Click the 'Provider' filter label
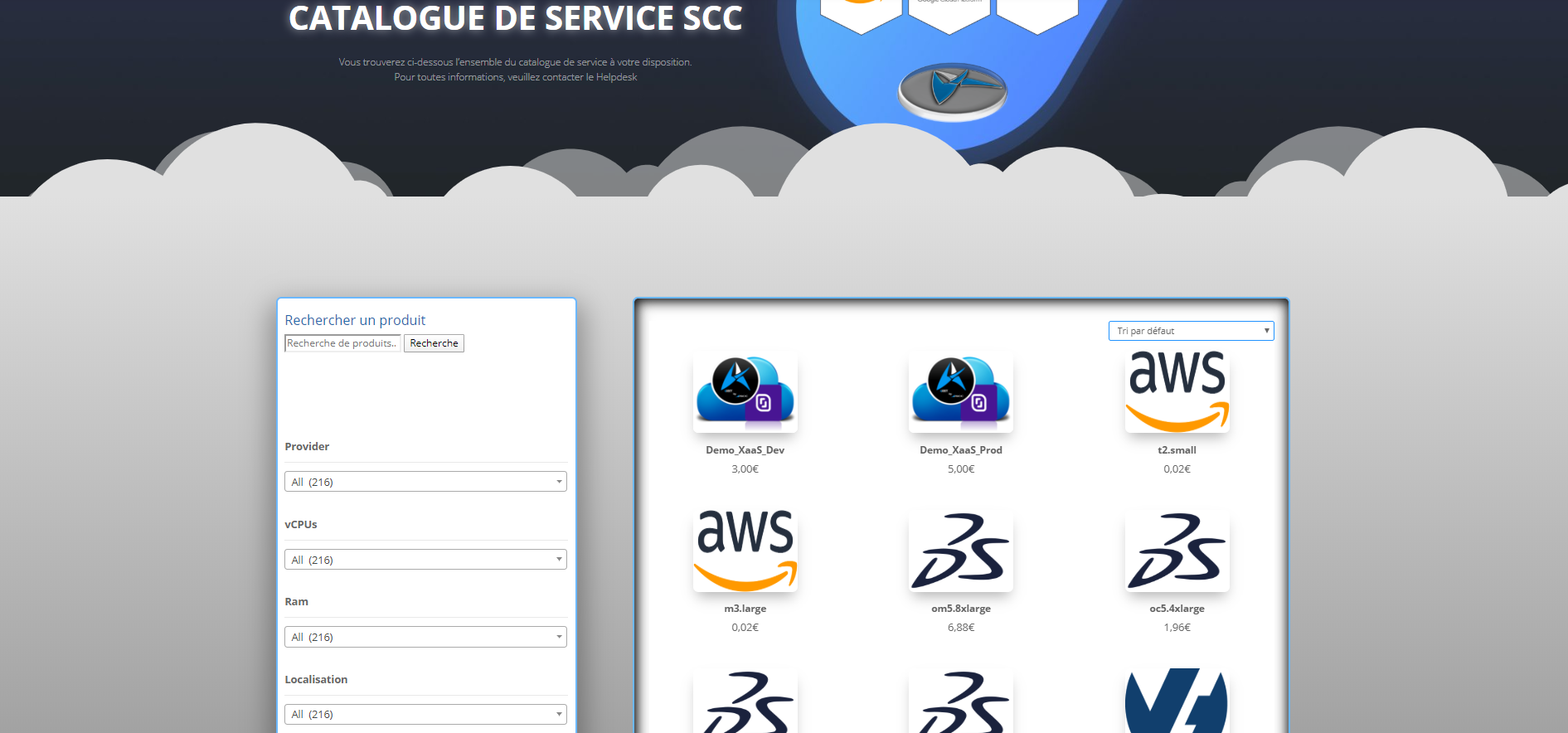Screen dimensions: 1568x733 [307, 446]
